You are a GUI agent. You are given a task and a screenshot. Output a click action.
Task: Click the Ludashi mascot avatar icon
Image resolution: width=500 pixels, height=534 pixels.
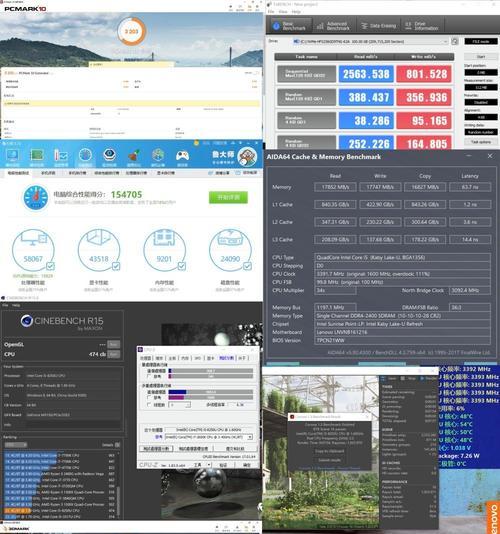click(x=248, y=157)
